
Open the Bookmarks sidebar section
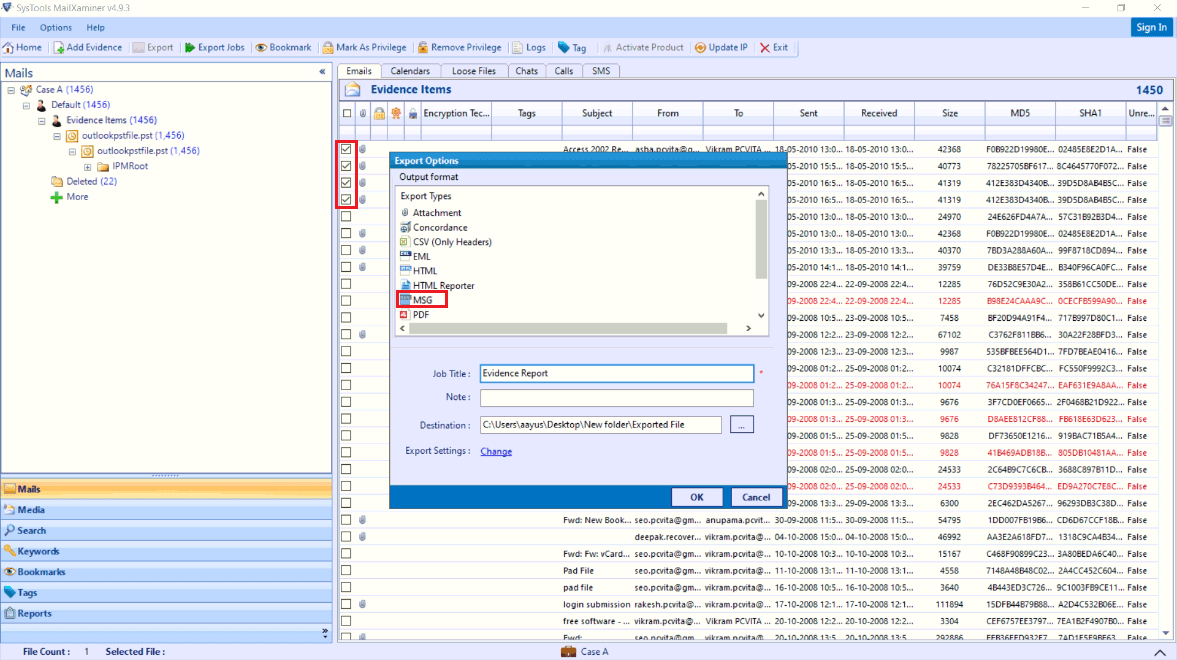[x=166, y=571]
